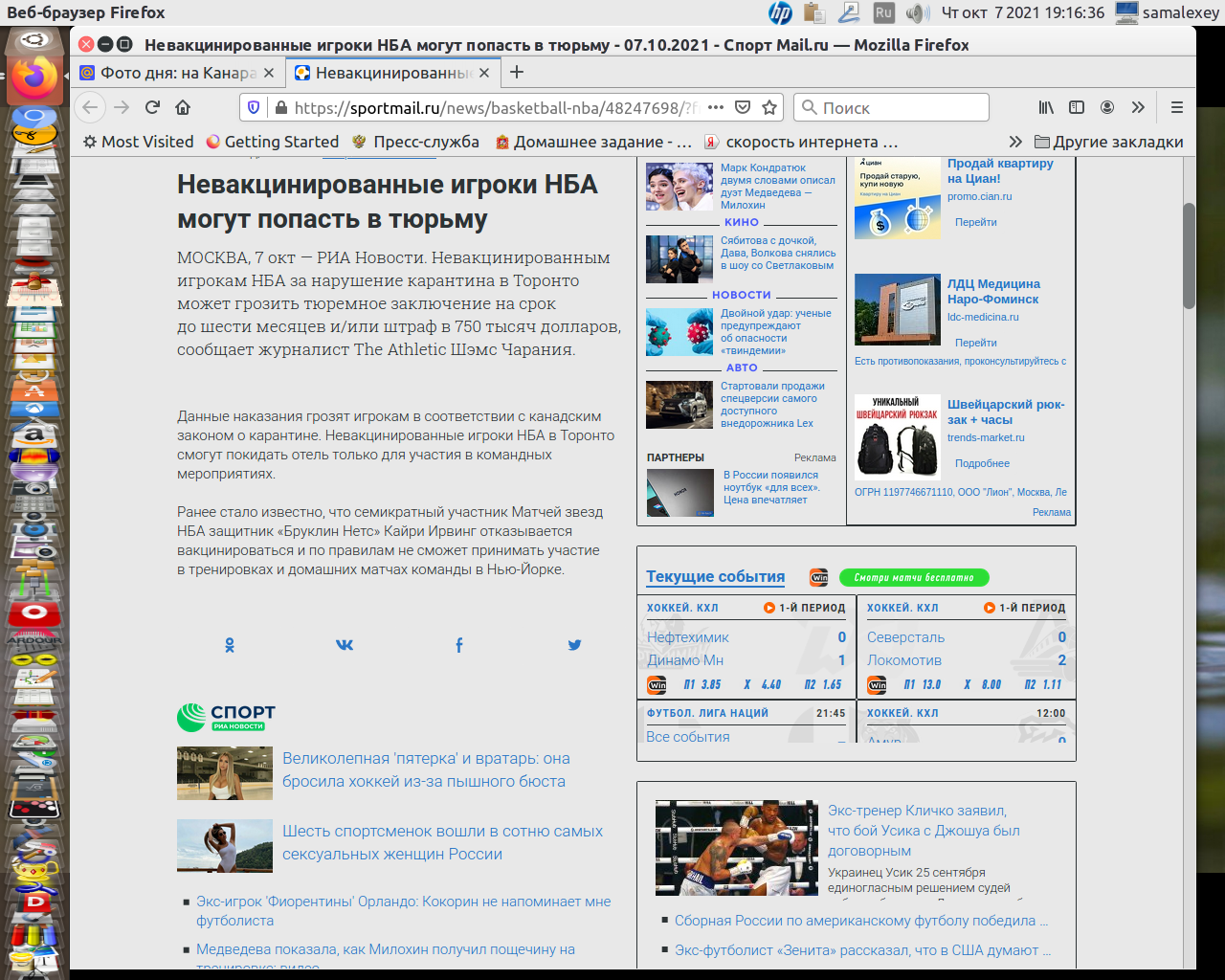Screen dimensions: 1225x980
Task: Toggle the sidebar view icon
Action: 1077,107
